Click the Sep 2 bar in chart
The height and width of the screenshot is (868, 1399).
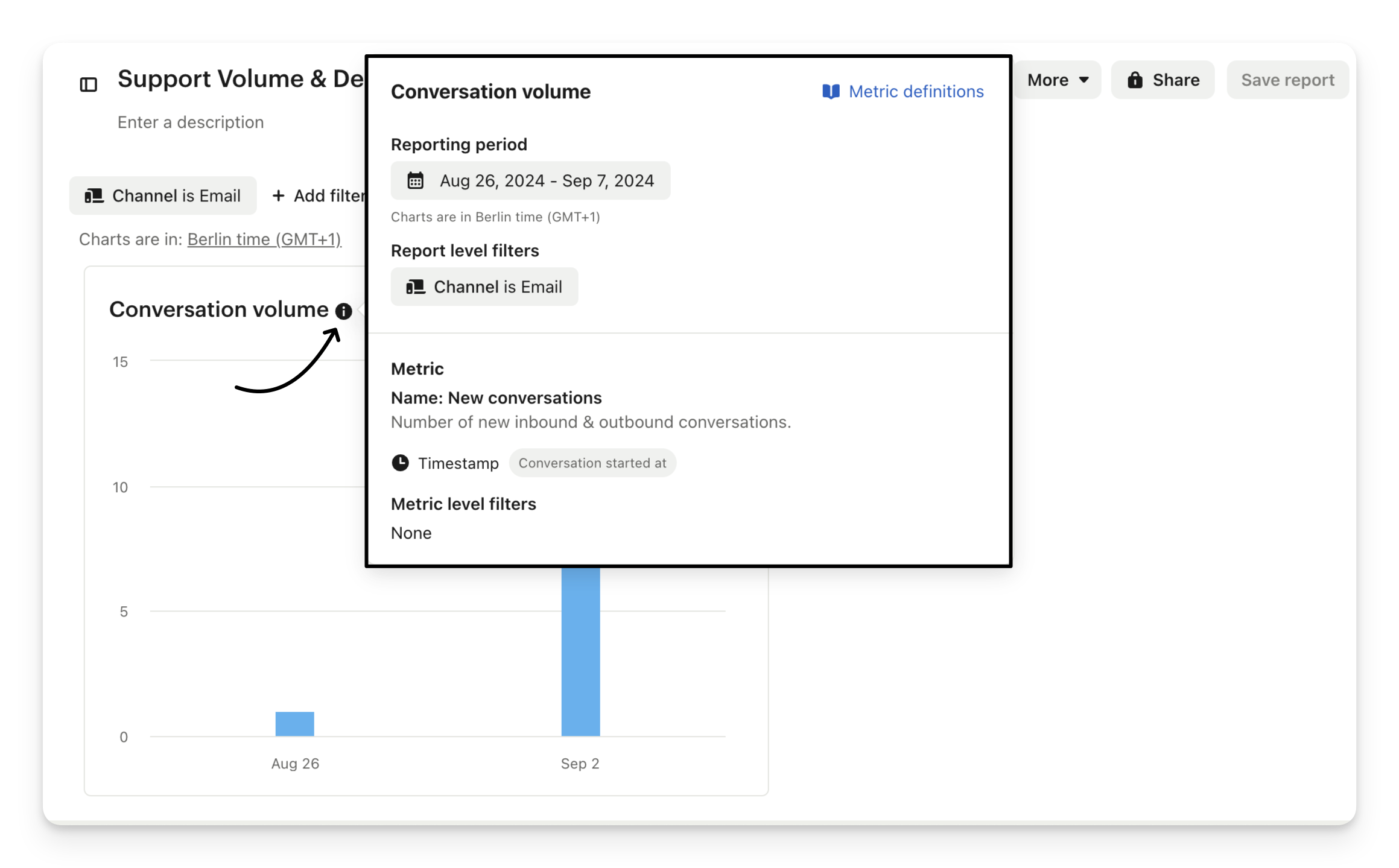click(580, 651)
